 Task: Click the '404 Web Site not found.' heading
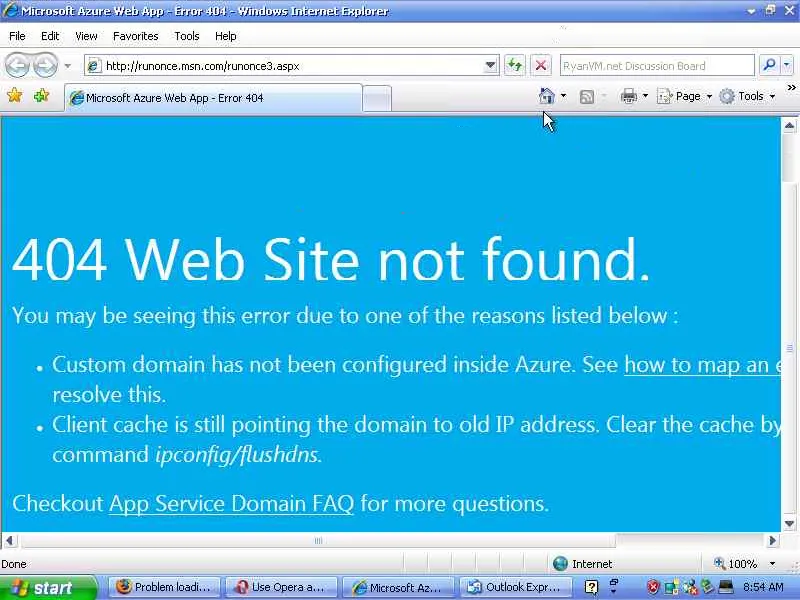coord(331,259)
